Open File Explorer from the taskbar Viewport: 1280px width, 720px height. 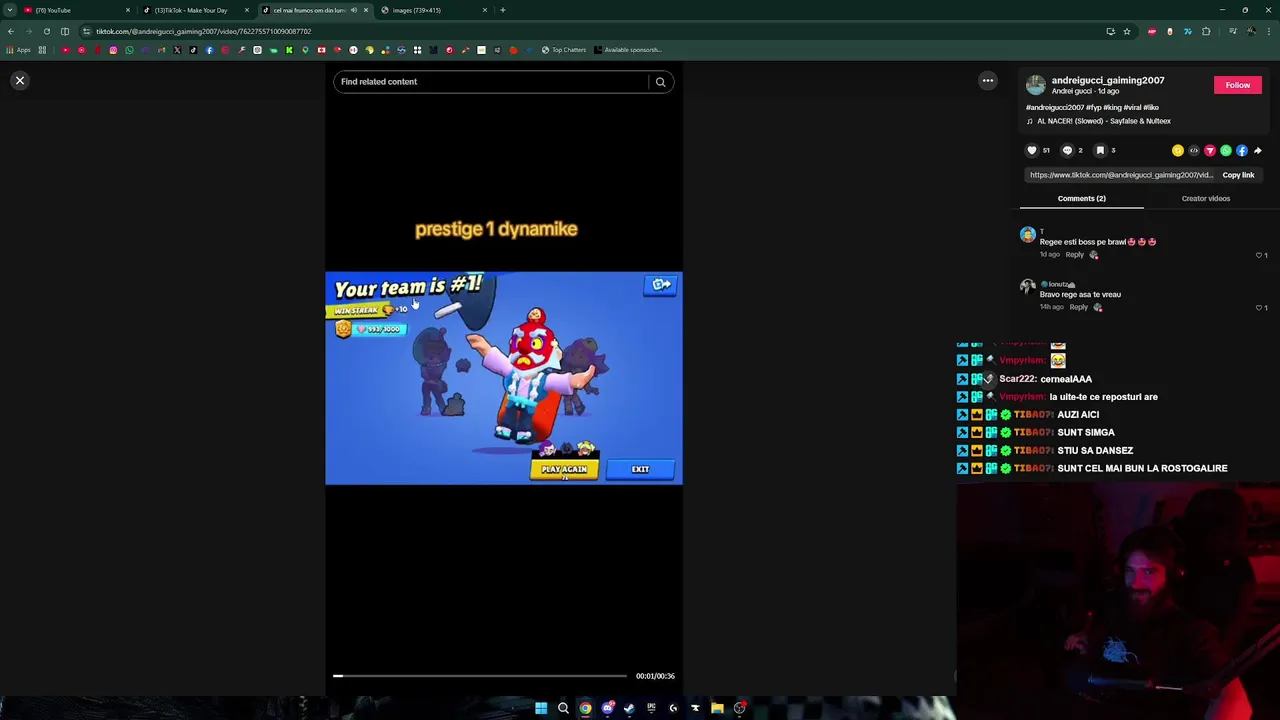point(717,708)
